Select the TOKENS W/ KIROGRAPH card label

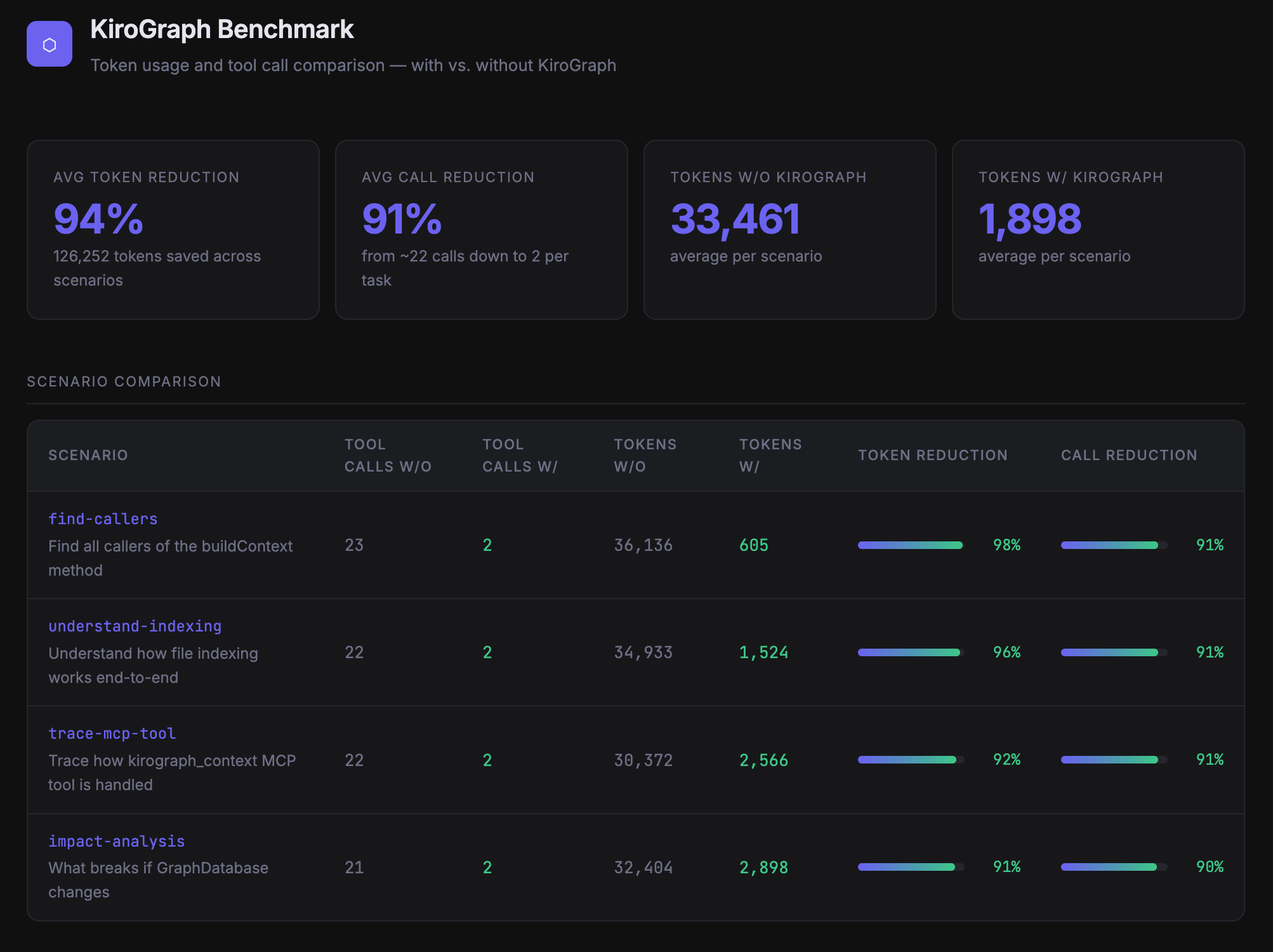pyautogui.click(x=1071, y=177)
